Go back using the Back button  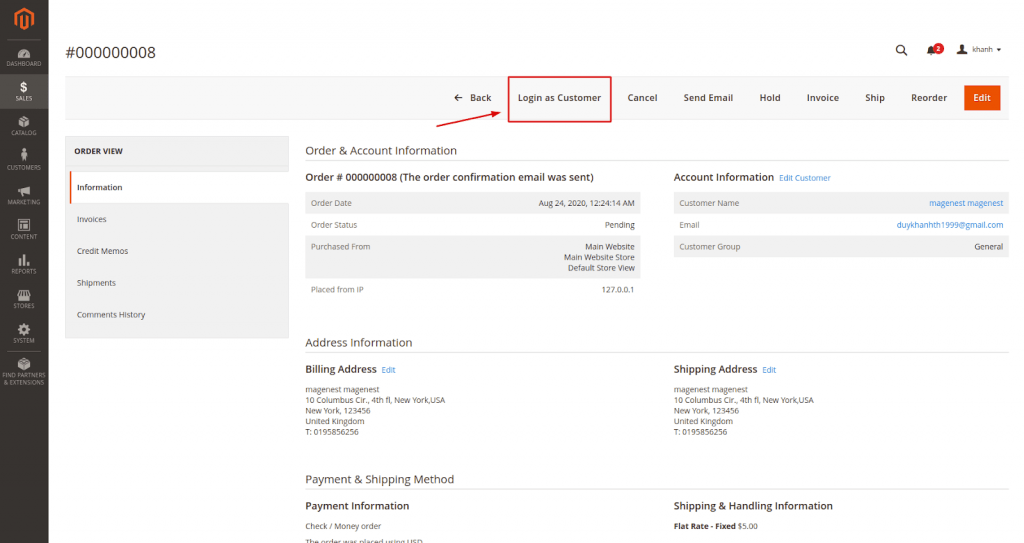click(x=472, y=98)
